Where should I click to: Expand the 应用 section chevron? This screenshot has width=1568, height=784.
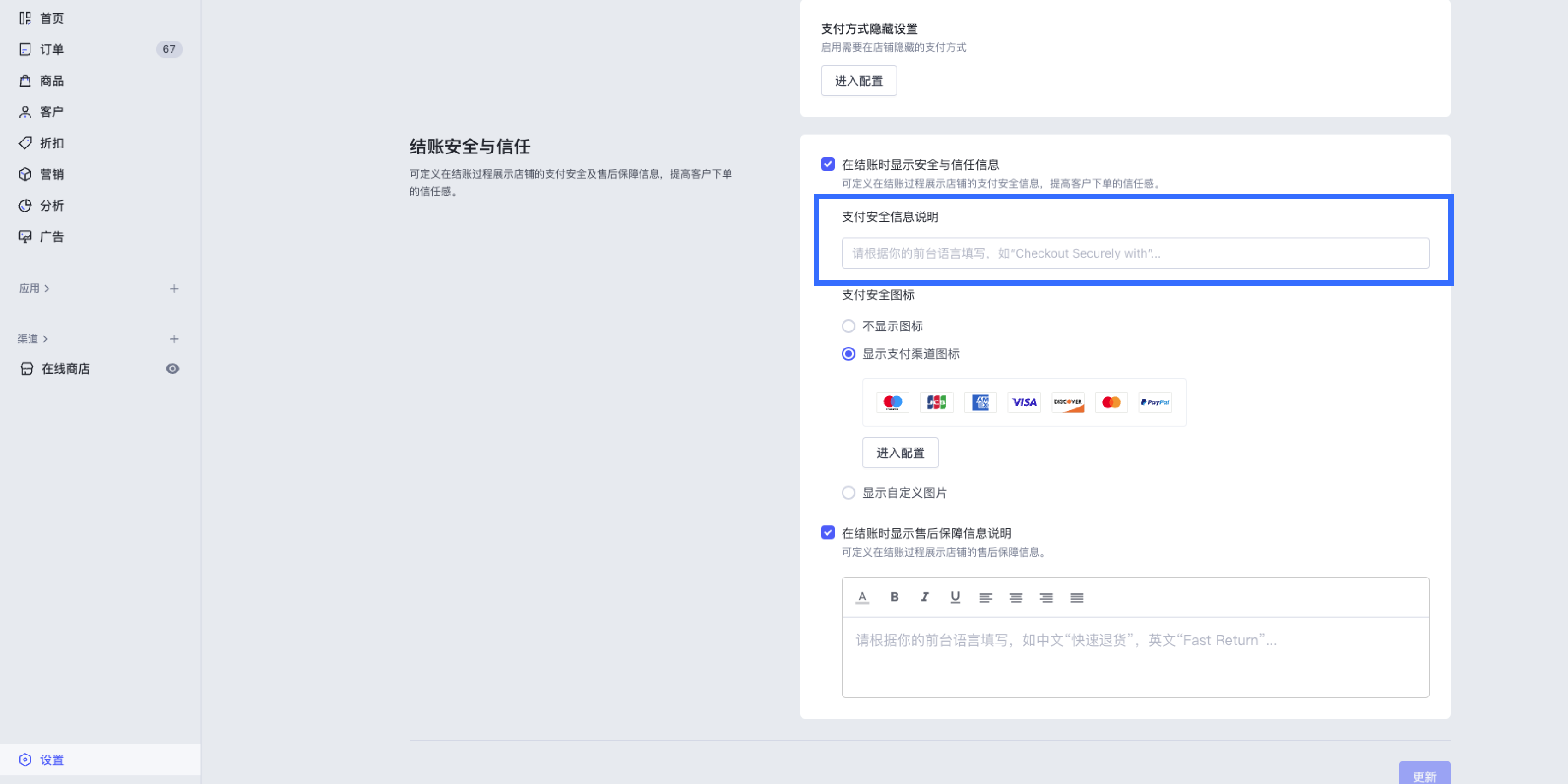coord(47,289)
